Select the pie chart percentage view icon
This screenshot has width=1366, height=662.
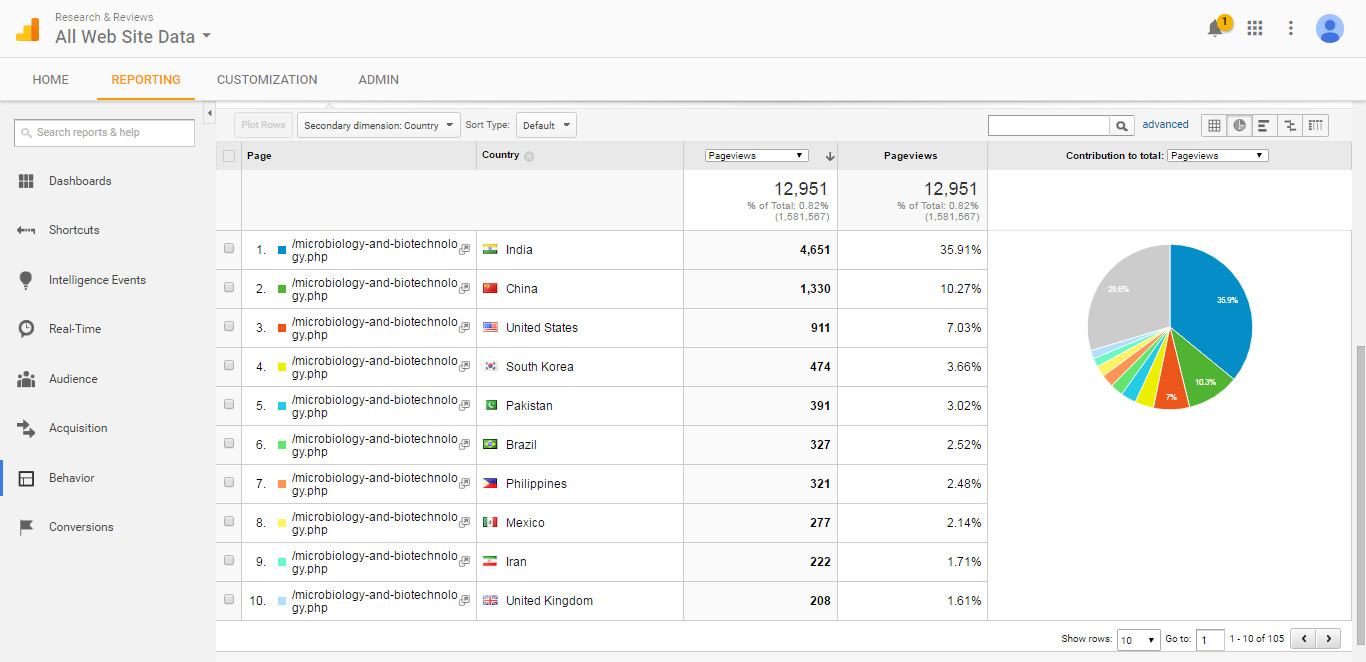pos(1239,125)
